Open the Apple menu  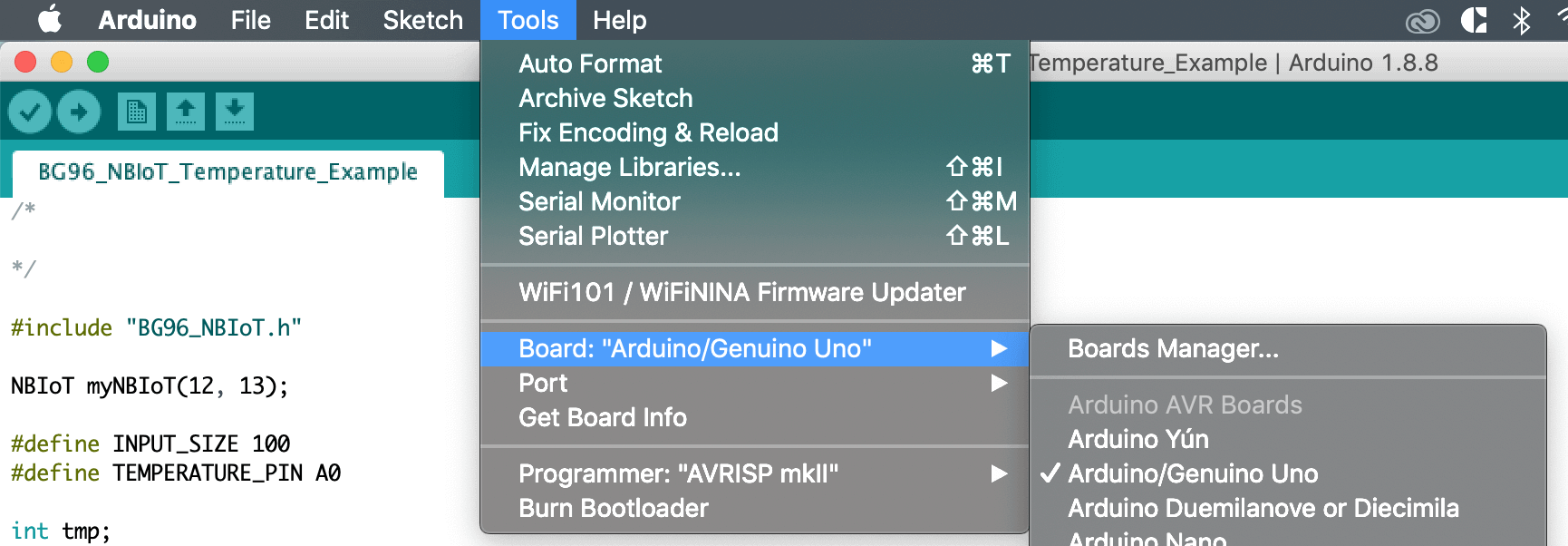point(50,19)
